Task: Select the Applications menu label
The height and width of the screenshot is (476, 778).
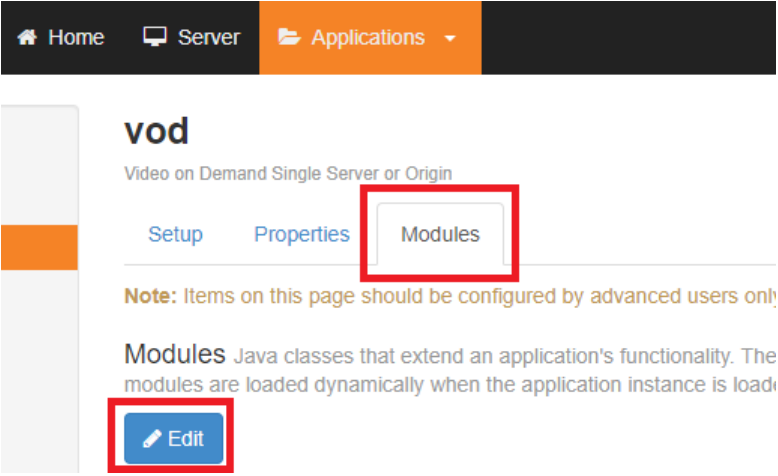Action: point(368,38)
